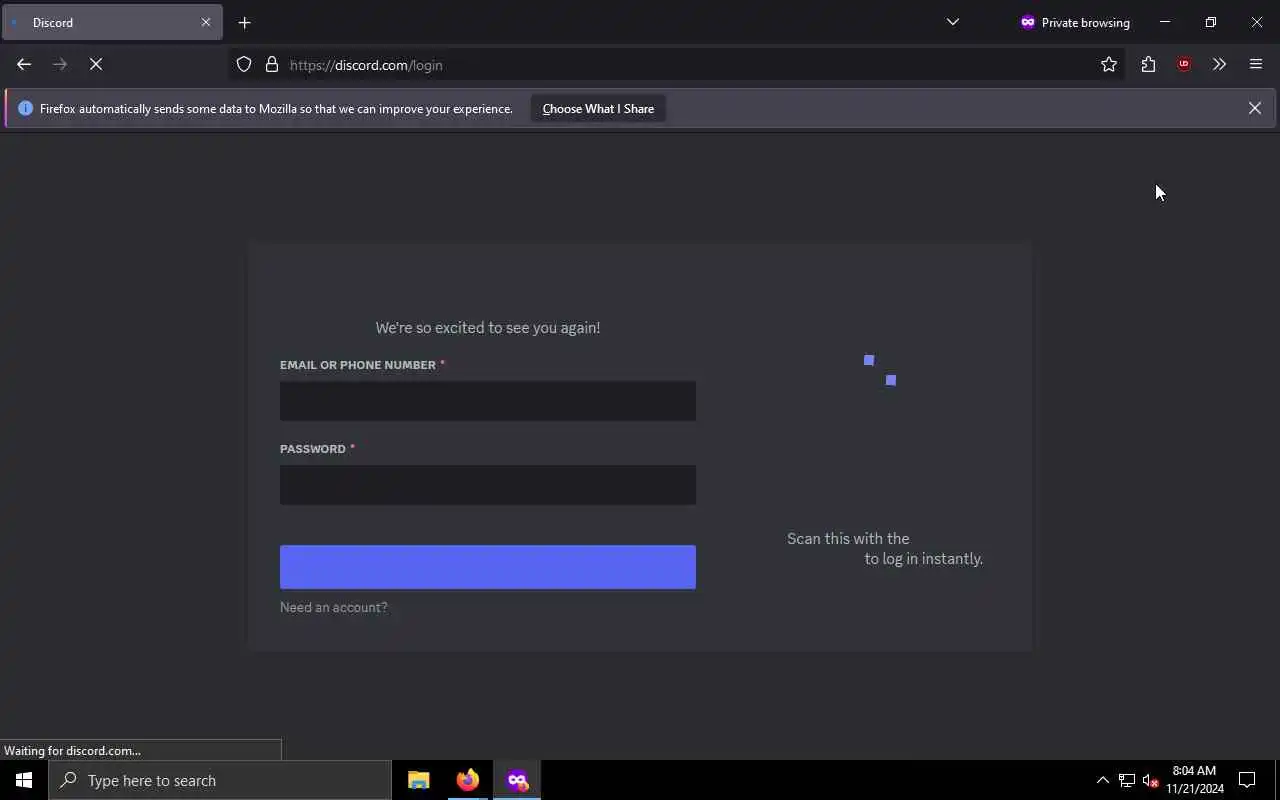Dismiss the Firefox data notification bar

(1255, 108)
